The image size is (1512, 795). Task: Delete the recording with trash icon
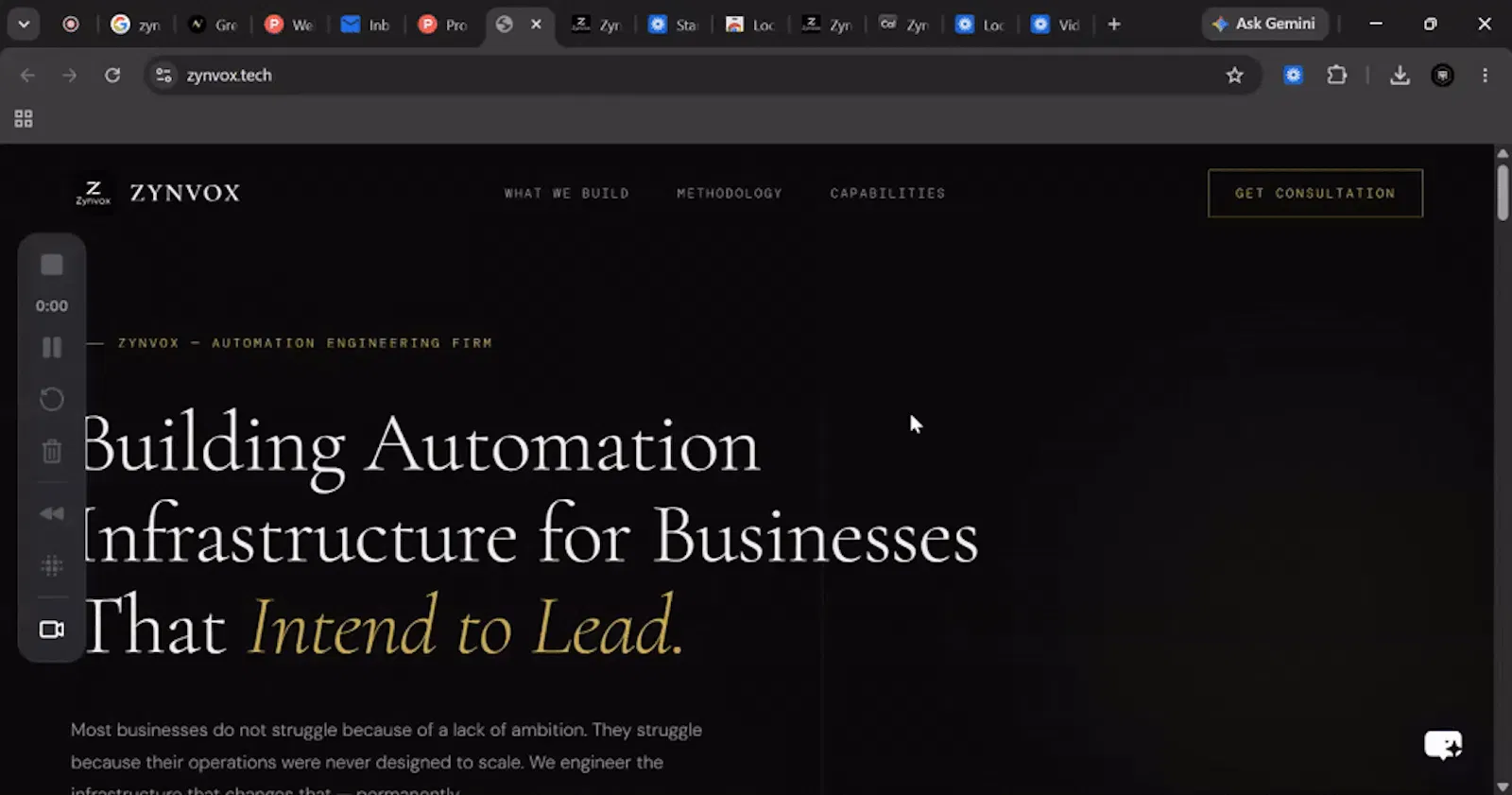(x=52, y=451)
